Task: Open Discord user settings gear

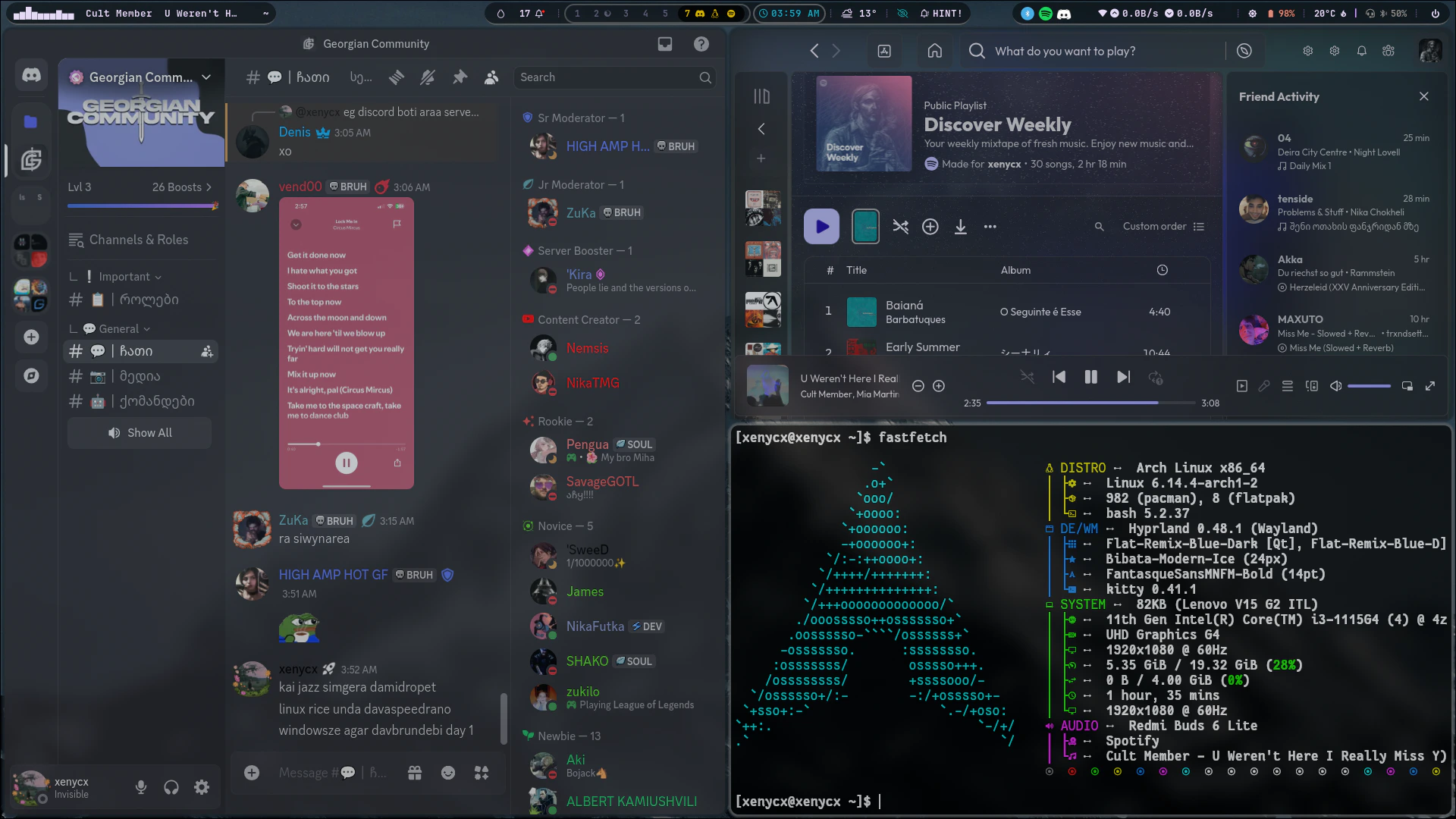Action: point(202,787)
